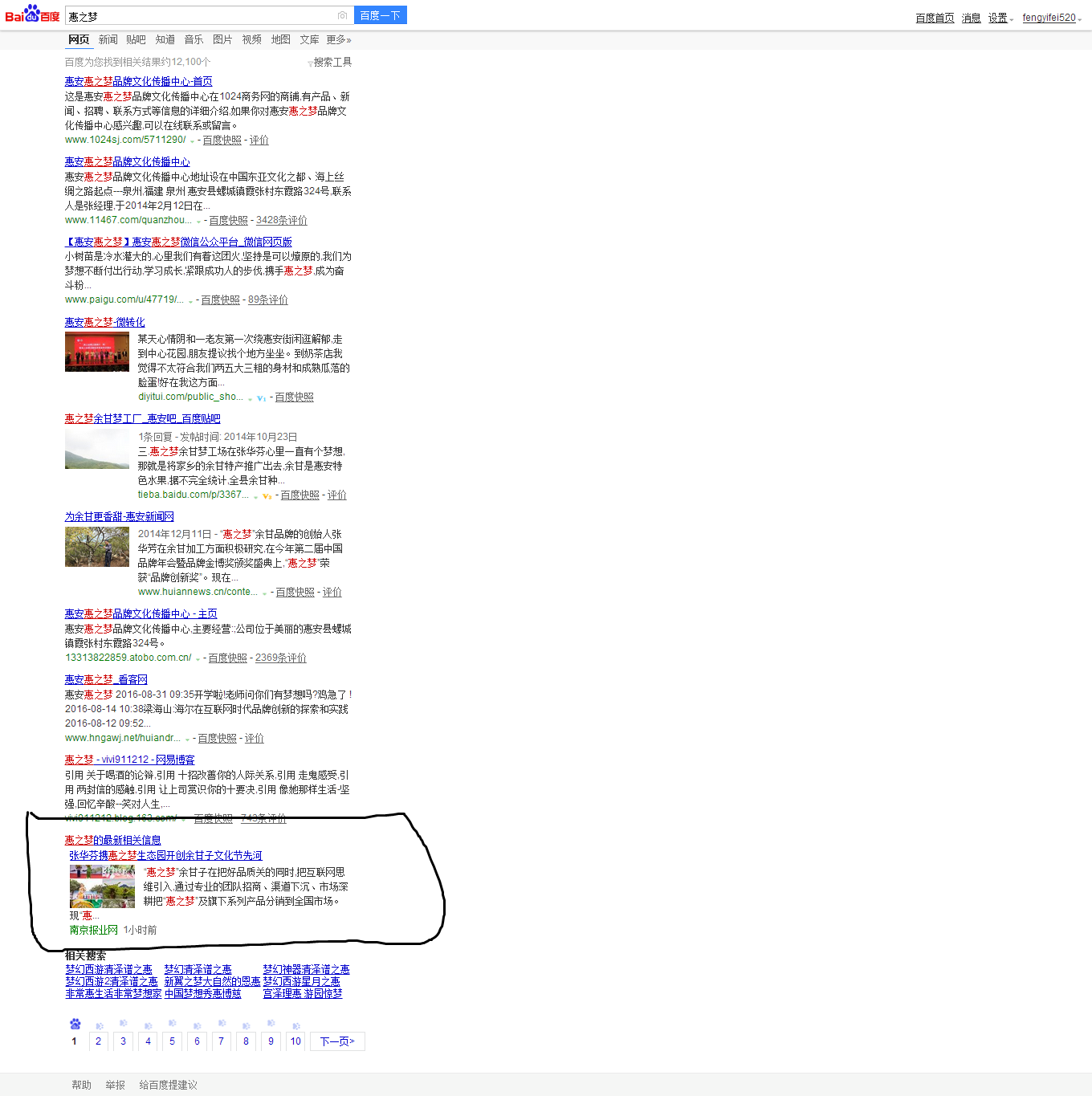Switch to the 音乐 tab
This screenshot has height=1096, width=1092.
(x=194, y=39)
